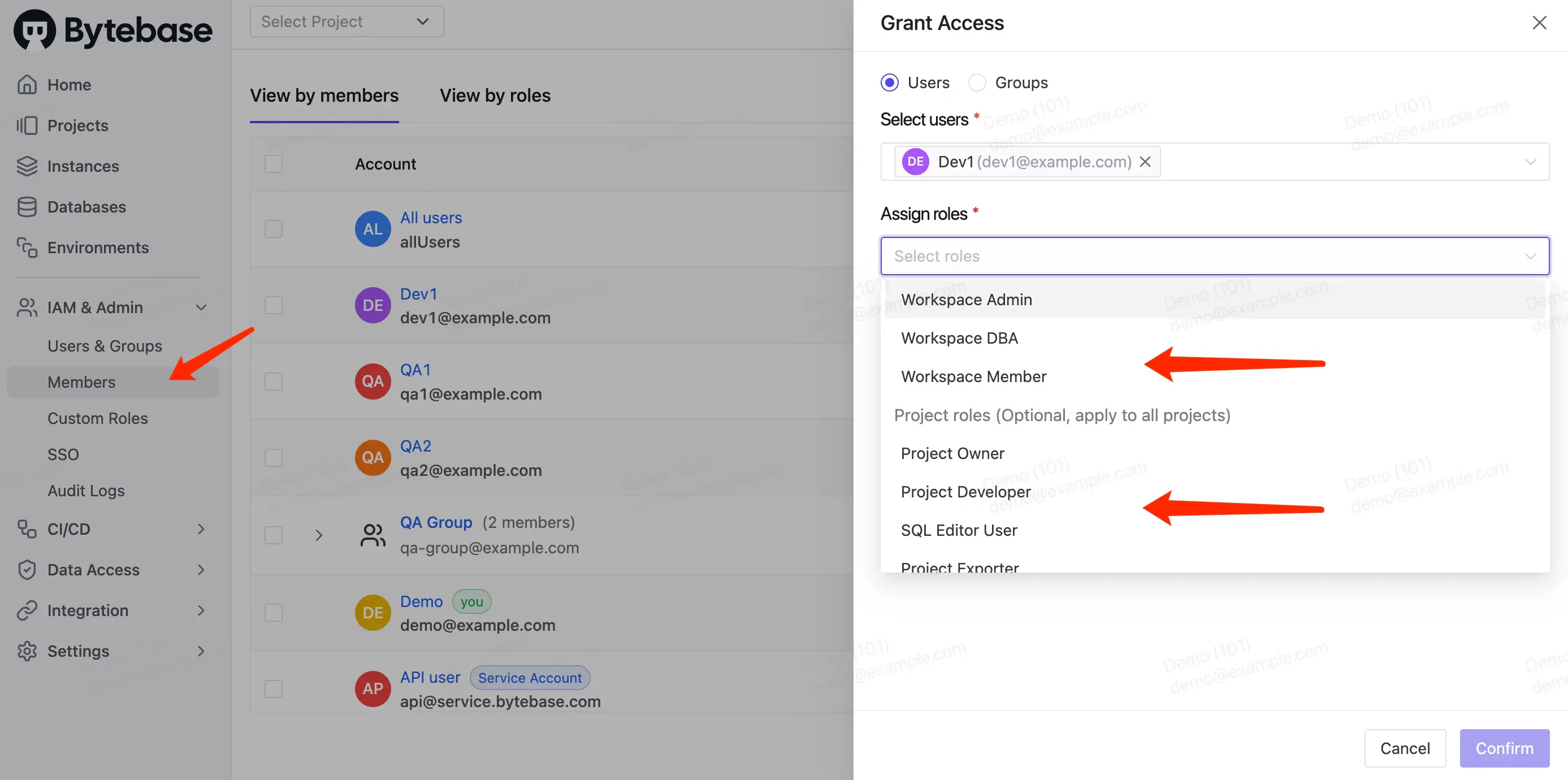This screenshot has height=780, width=1568.
Task: Expand the QA Group row chevron
Action: (x=319, y=535)
